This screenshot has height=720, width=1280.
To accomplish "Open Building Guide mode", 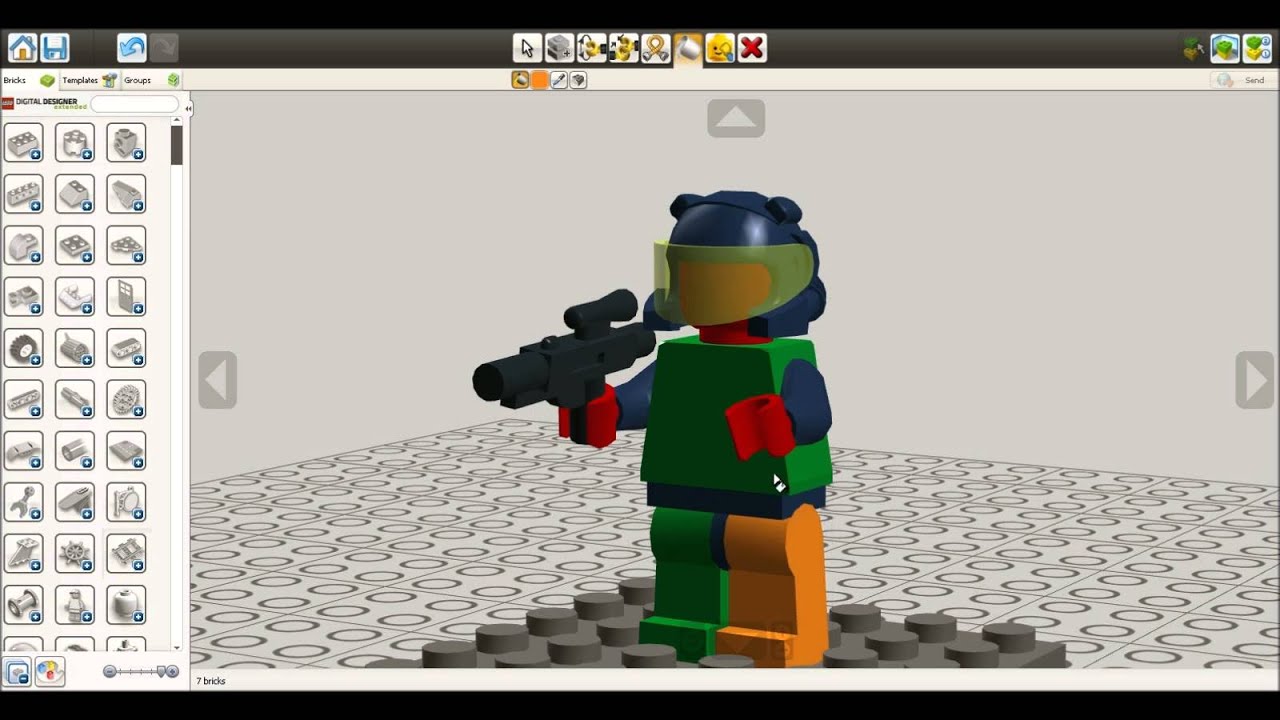I will (x=1257, y=48).
